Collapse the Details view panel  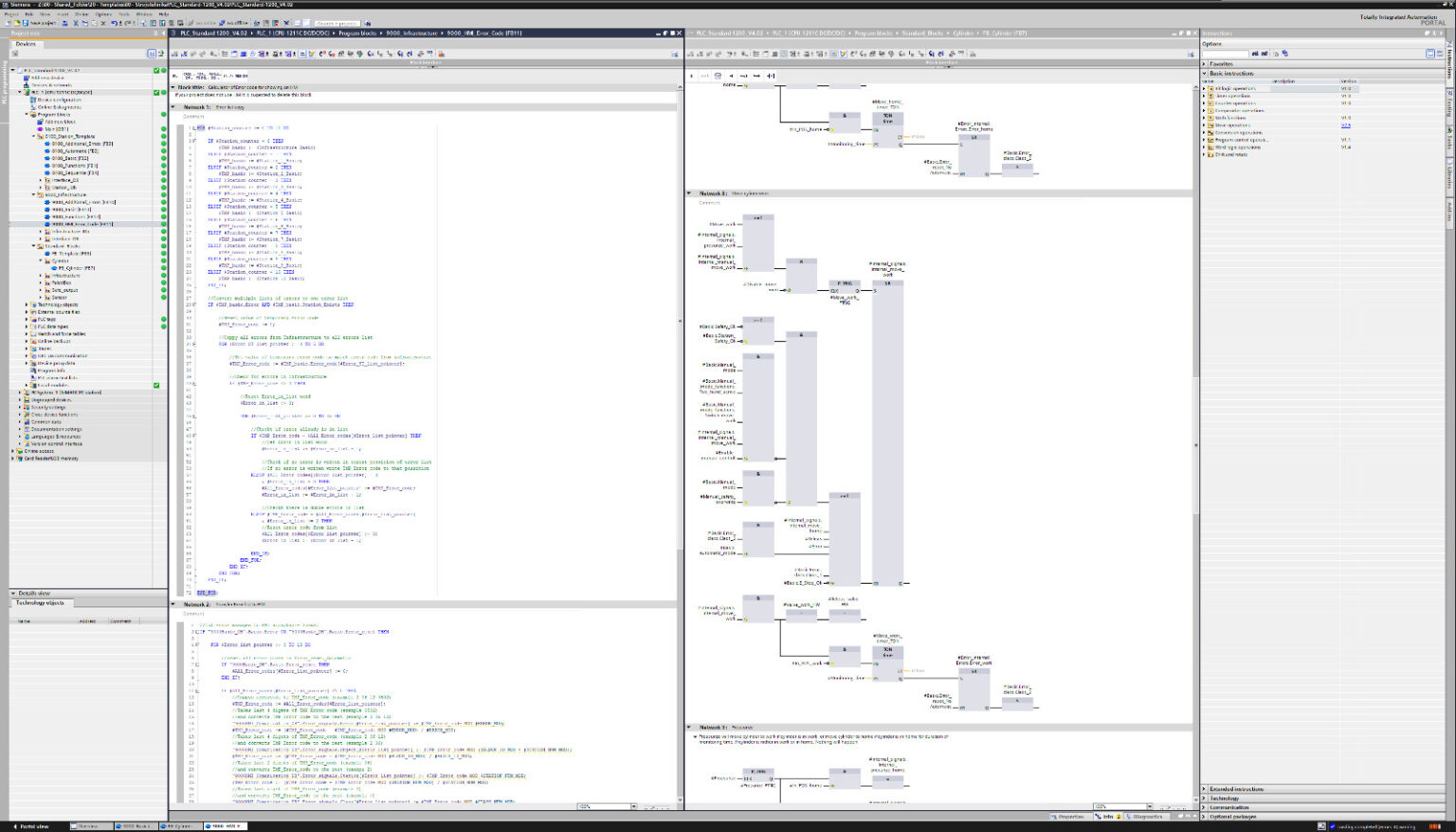[13, 593]
